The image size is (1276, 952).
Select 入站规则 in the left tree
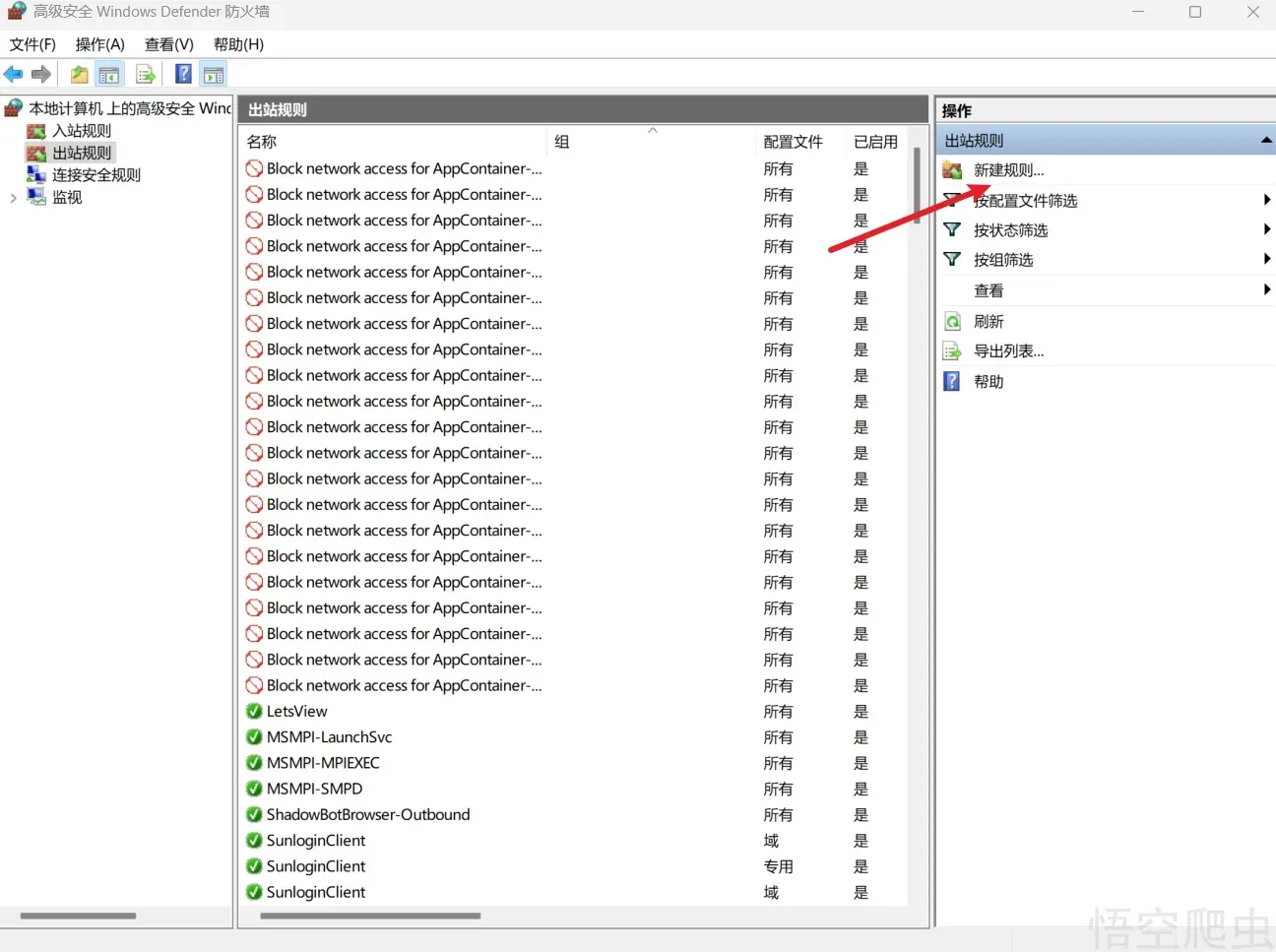point(81,131)
